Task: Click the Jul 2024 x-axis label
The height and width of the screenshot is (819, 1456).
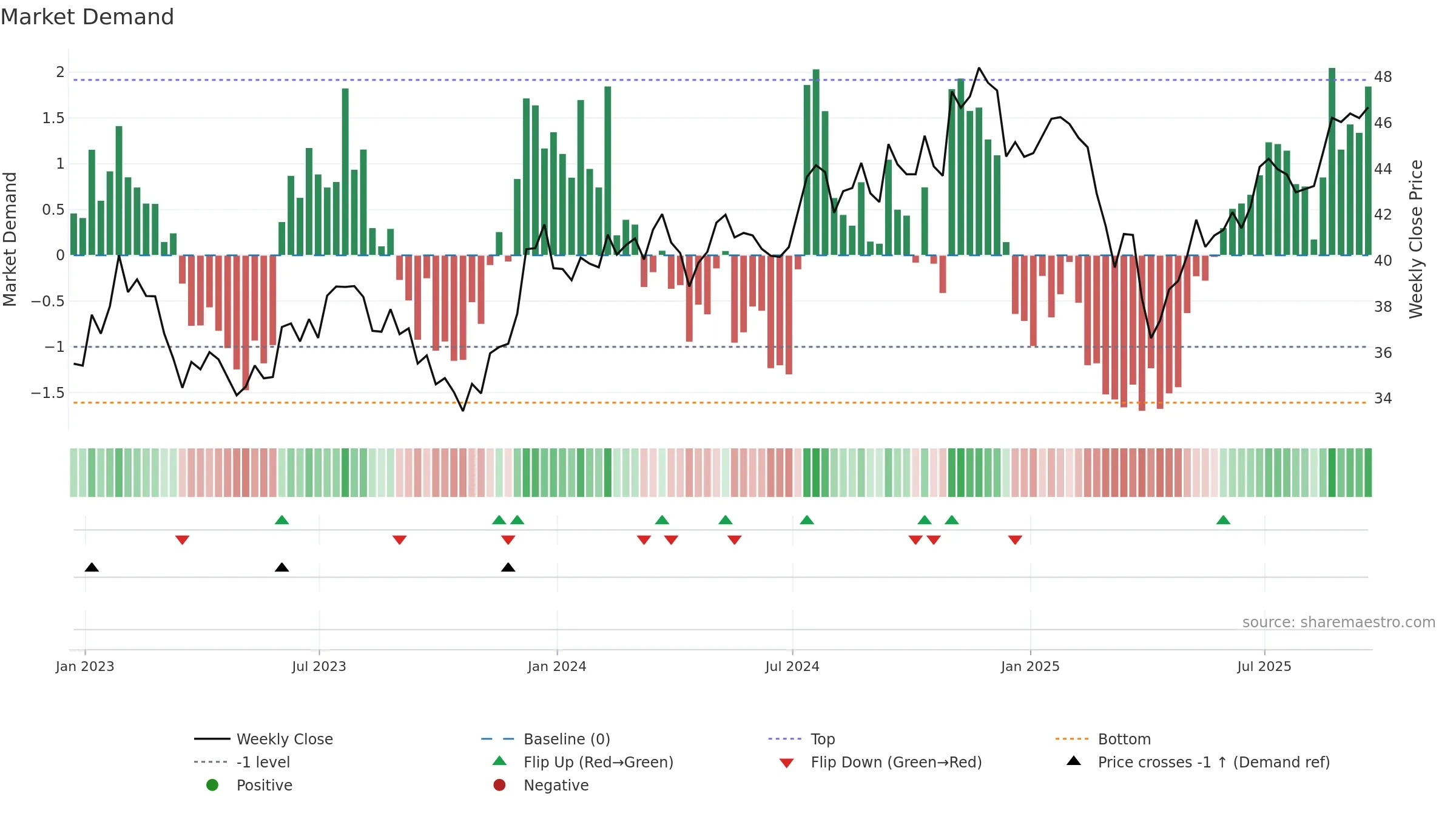Action: coord(792,666)
